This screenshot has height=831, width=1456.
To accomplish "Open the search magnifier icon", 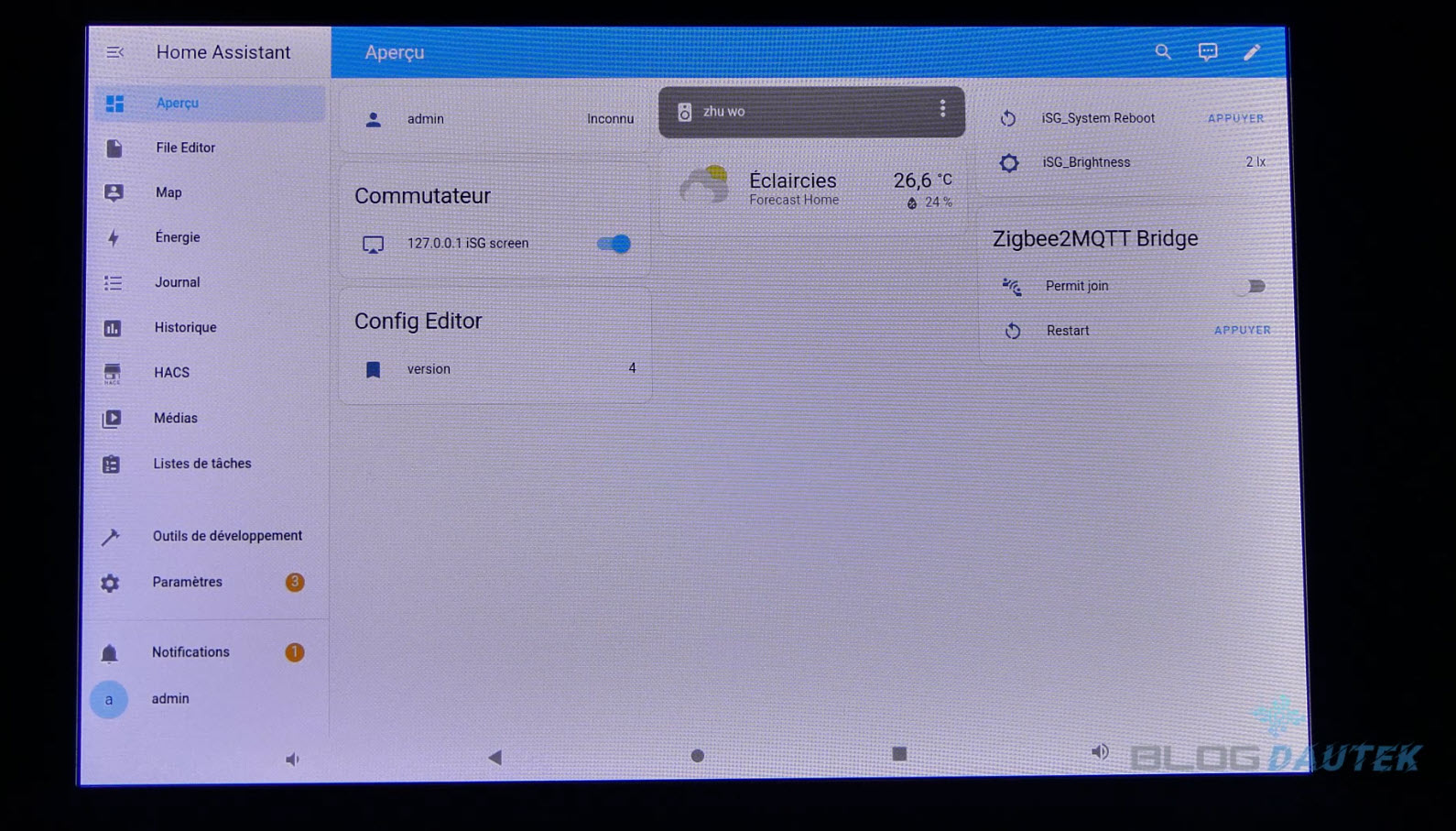I will click(1162, 52).
